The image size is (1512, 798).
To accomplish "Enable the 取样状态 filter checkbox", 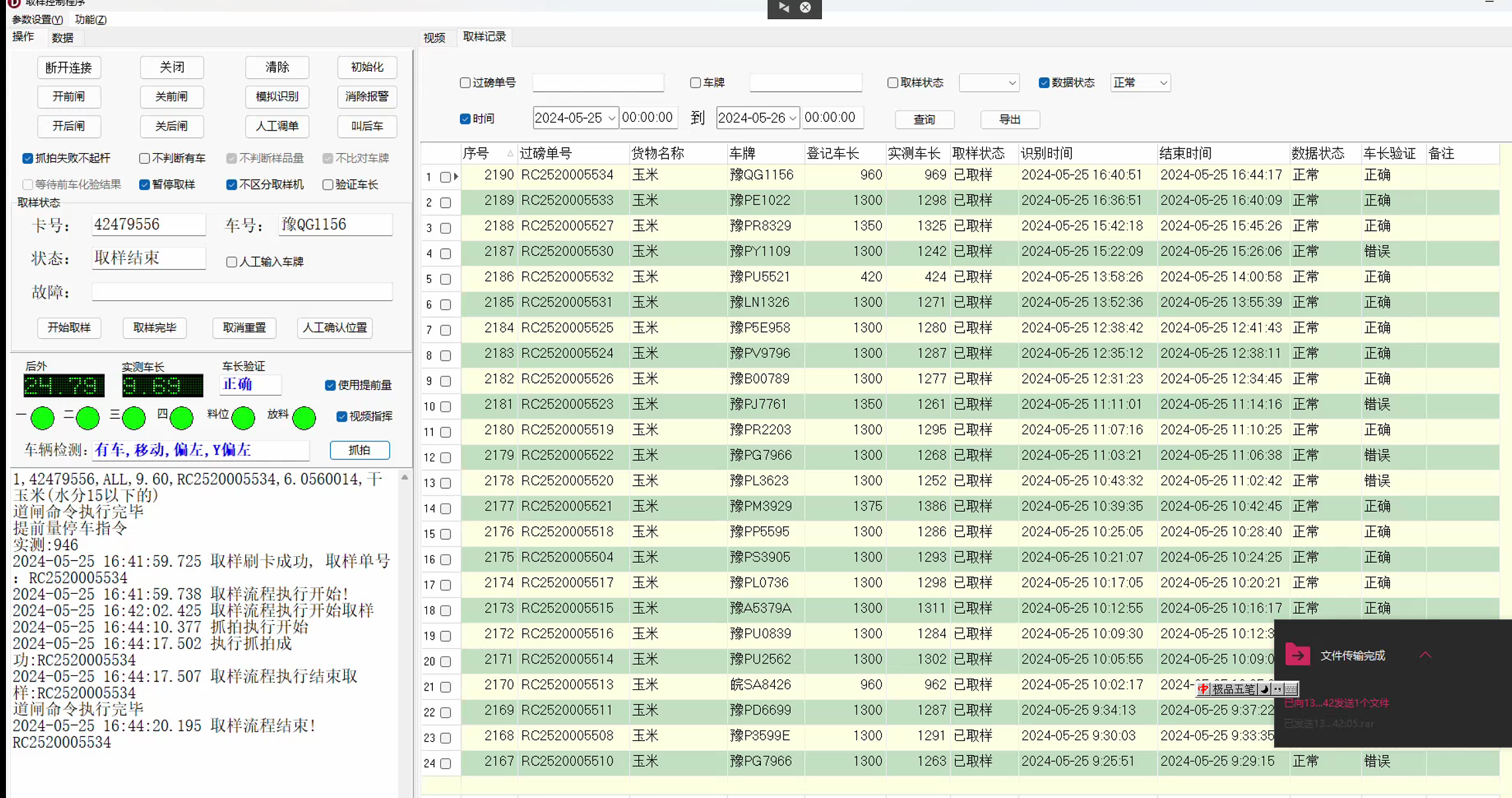I will tap(893, 83).
